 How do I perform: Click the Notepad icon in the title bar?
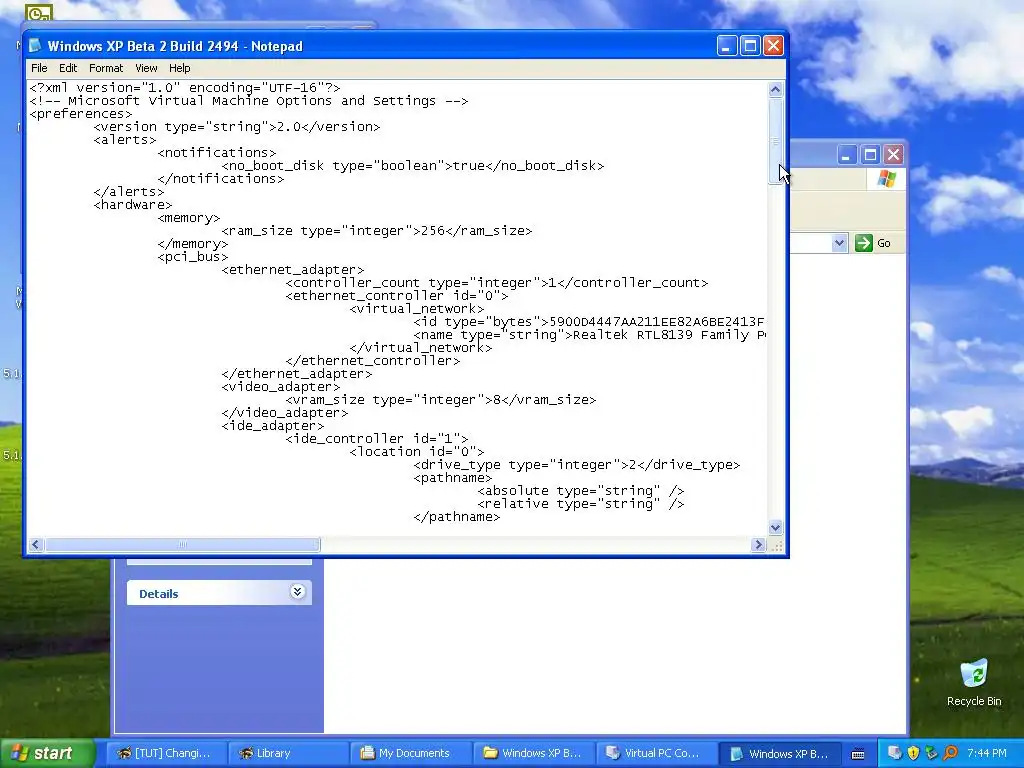[35, 46]
